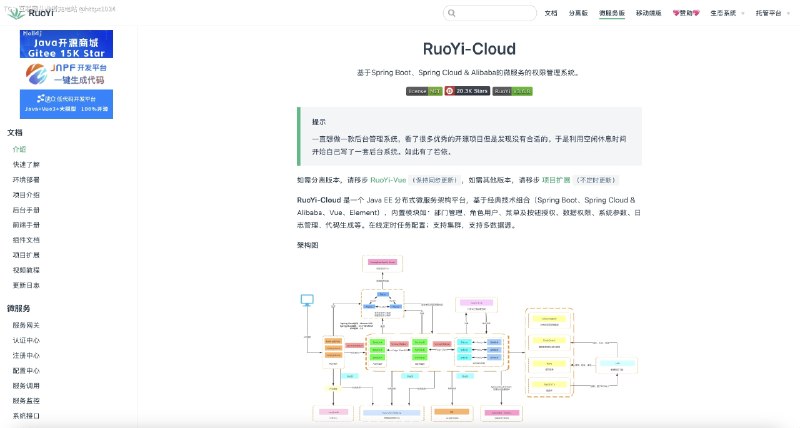Follow the RuoYi-Vue link
Screen dimensions: 800x428
click(388, 180)
